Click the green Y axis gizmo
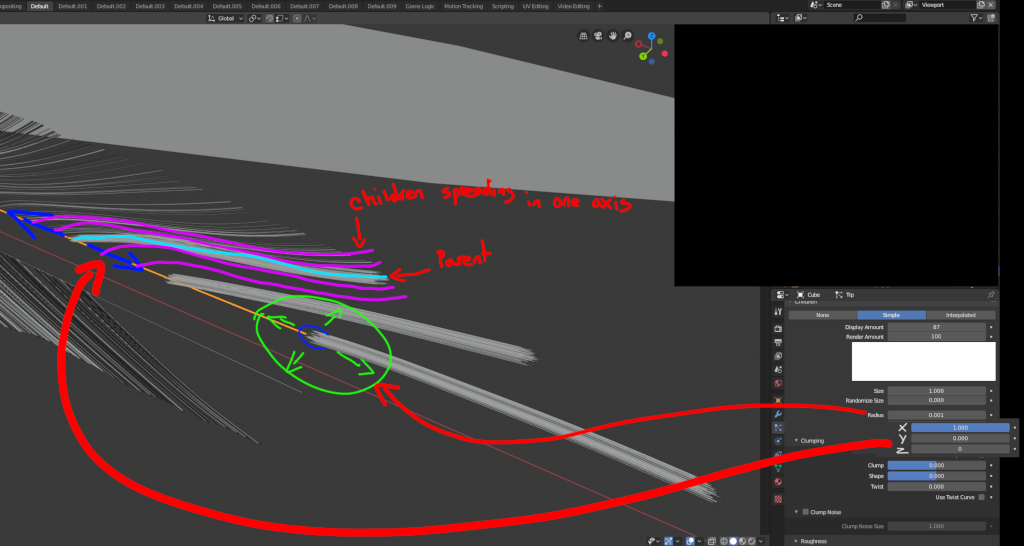1024x546 pixels. coord(643,57)
